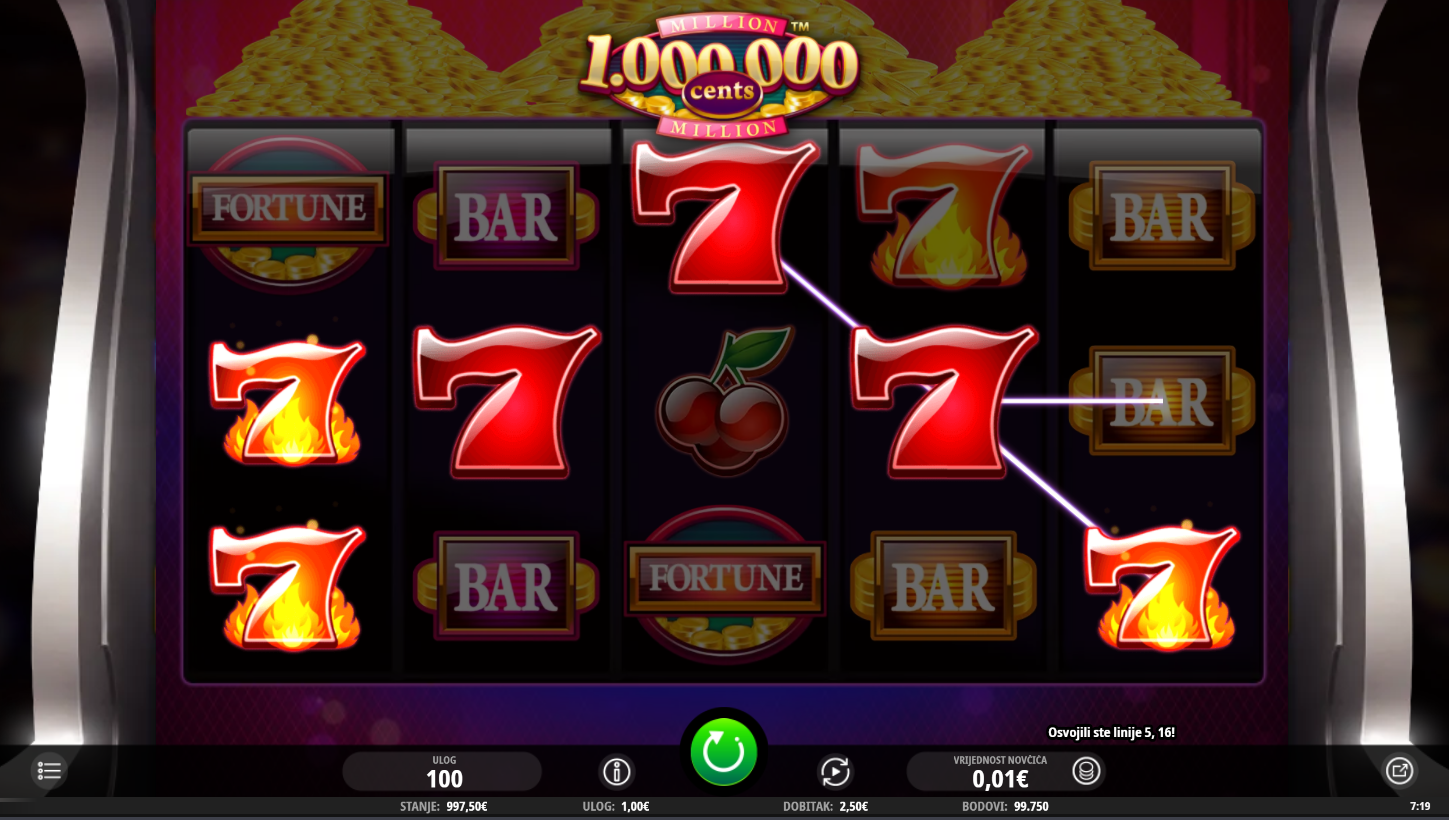Open the hamburger menu list icon

(49, 771)
